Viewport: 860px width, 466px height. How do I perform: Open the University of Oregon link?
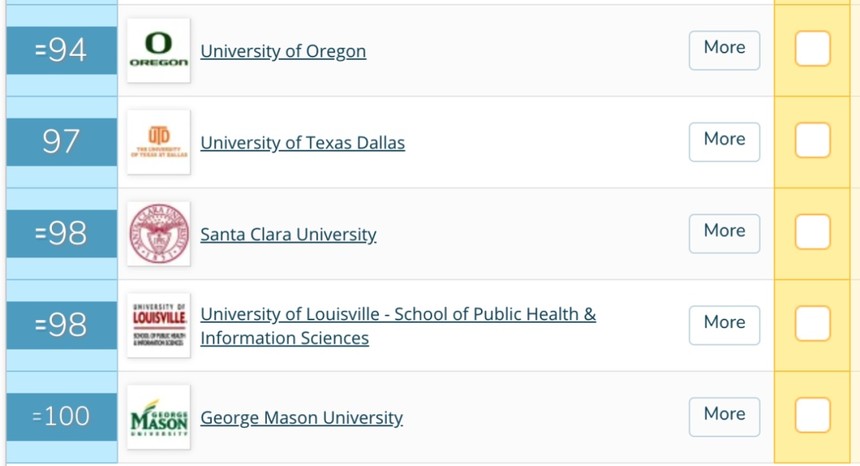(283, 52)
